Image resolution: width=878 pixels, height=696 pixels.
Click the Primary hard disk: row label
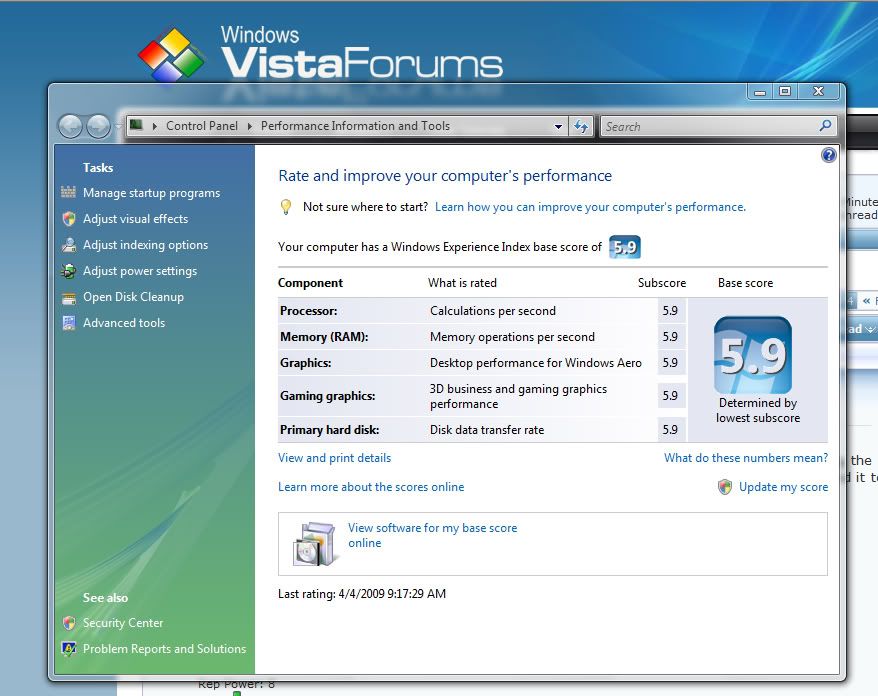pos(330,429)
